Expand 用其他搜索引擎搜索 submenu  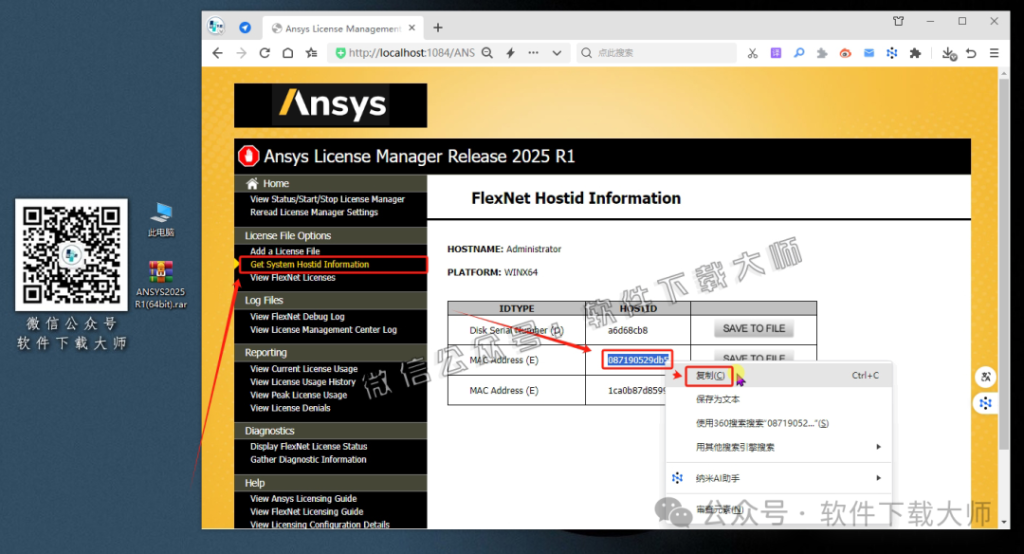[x=779, y=447]
